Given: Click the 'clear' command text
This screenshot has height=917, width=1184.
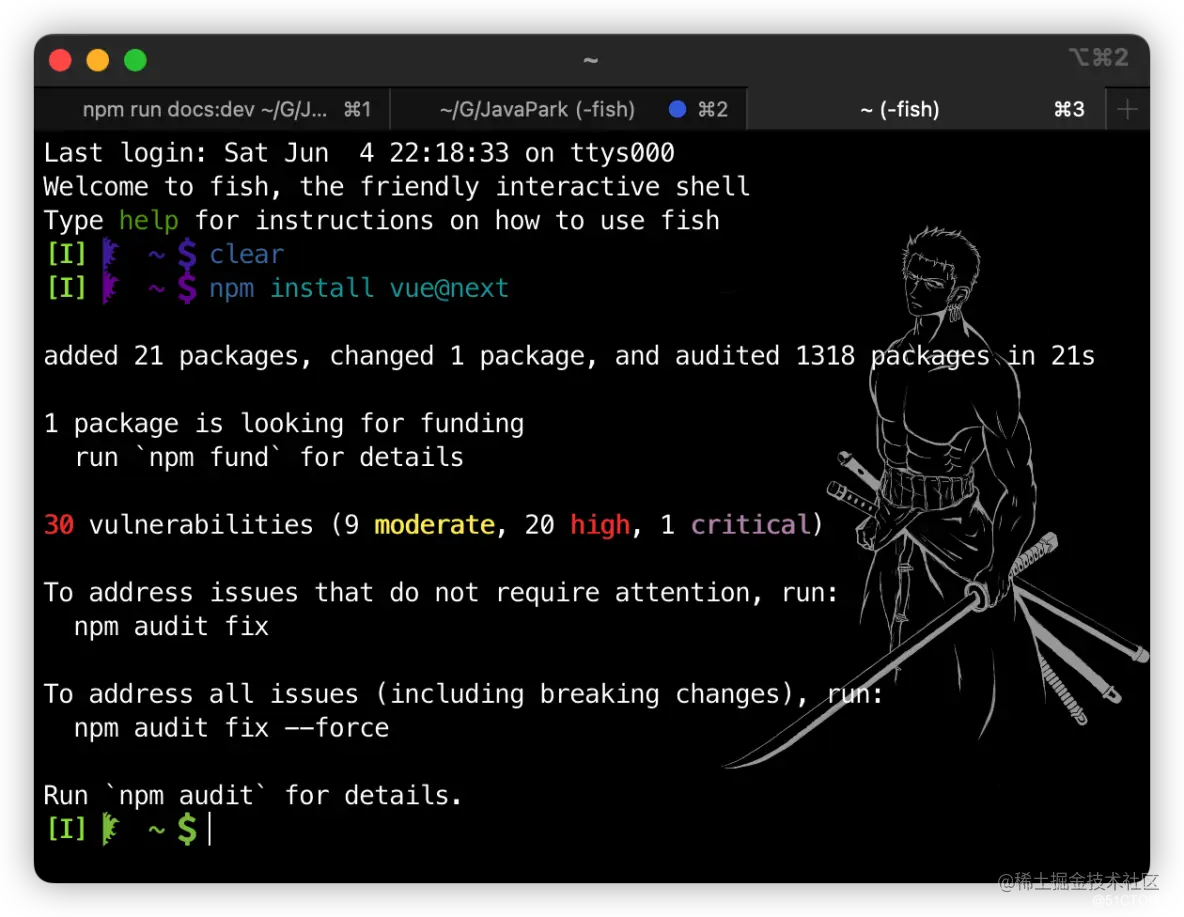Looking at the screenshot, I should [x=246, y=255].
